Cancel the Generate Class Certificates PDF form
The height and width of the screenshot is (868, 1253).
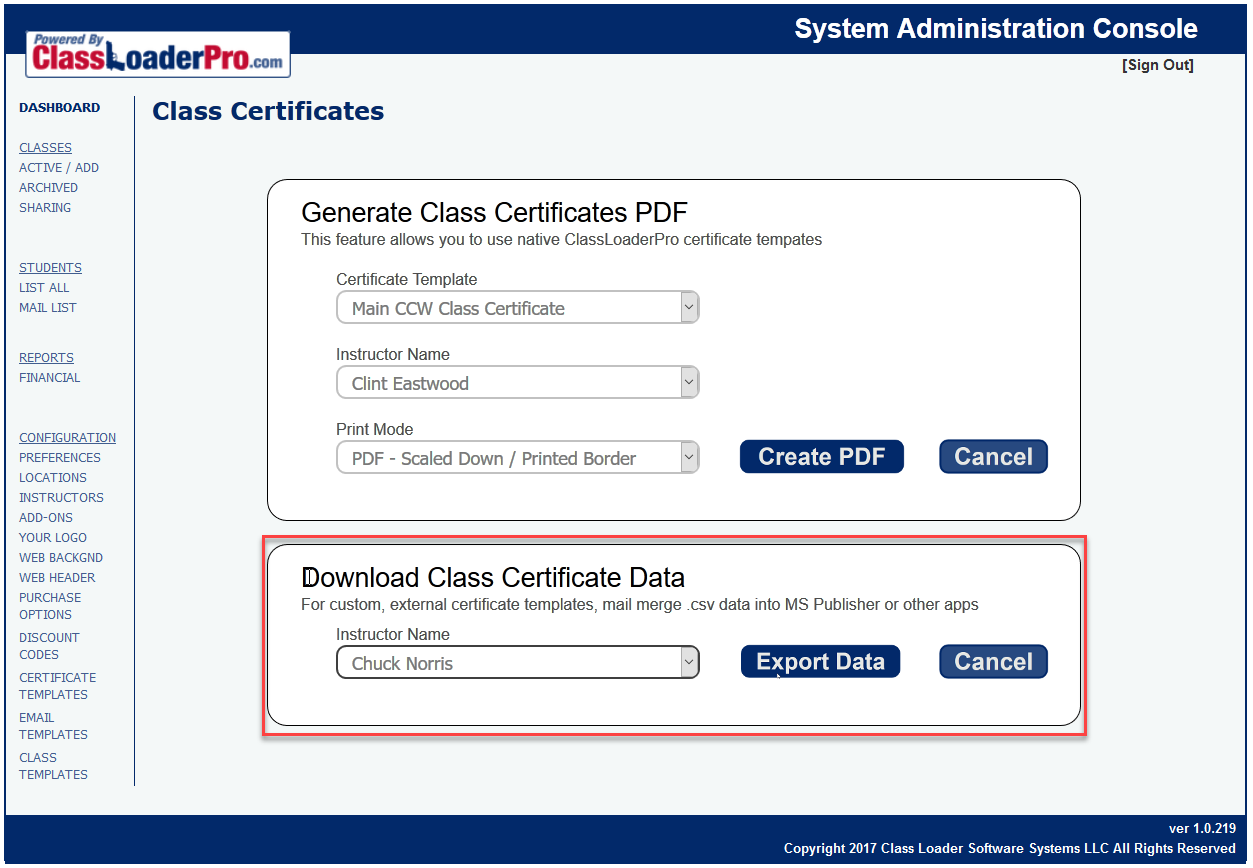coord(993,457)
